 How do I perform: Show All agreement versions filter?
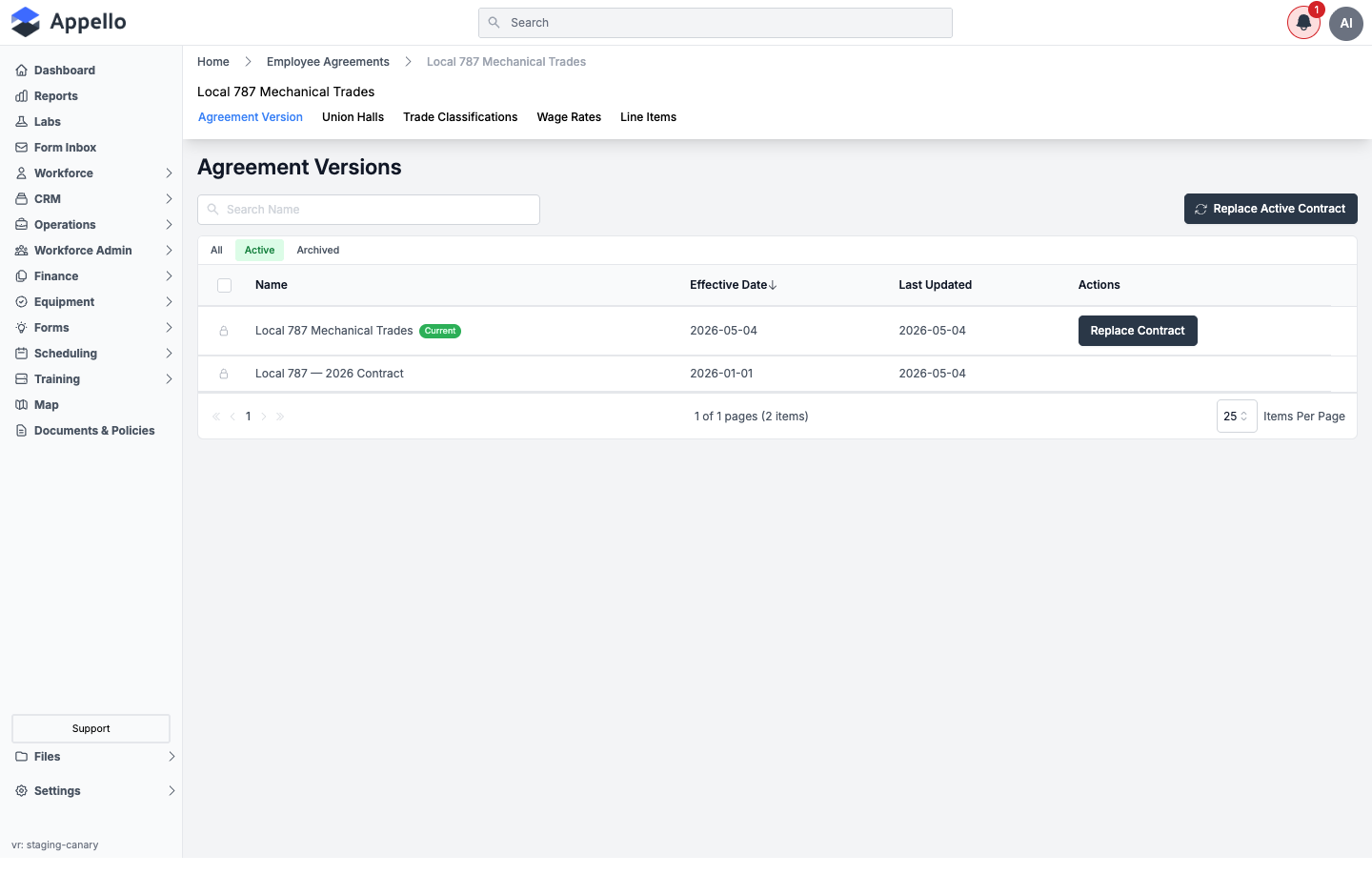tap(216, 251)
